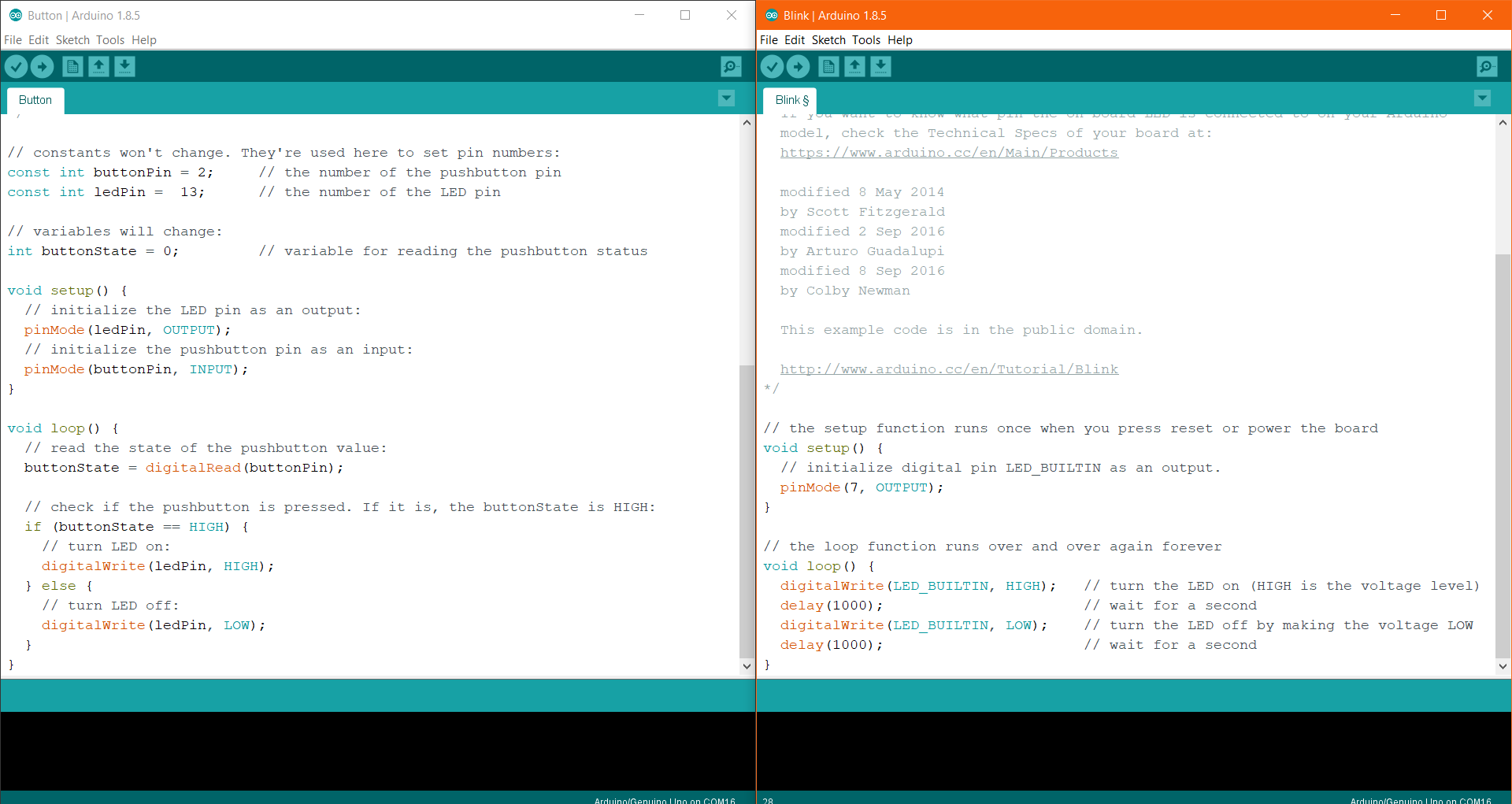
Task: Click Verify icon in Button window
Action: coord(16,67)
